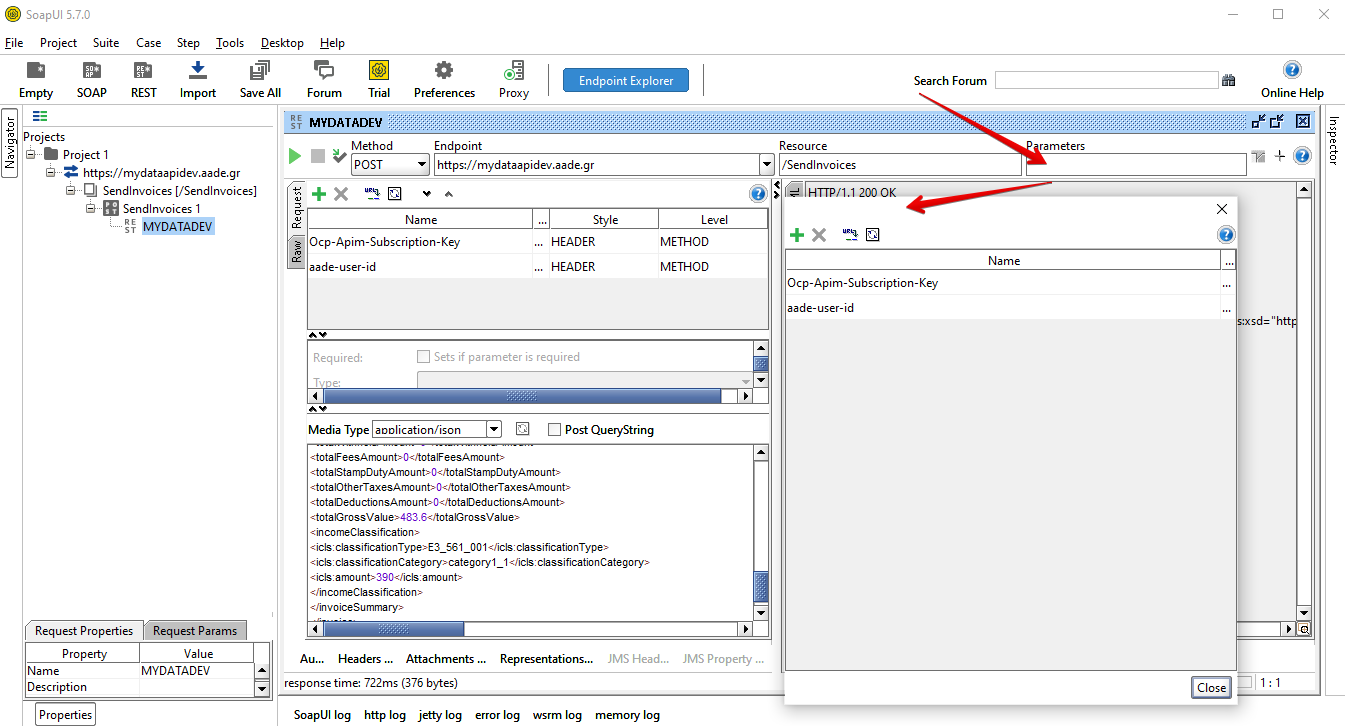Image resolution: width=1345 pixels, height=726 pixels.
Task: Click Close button in popup dialog
Action: point(1211,687)
